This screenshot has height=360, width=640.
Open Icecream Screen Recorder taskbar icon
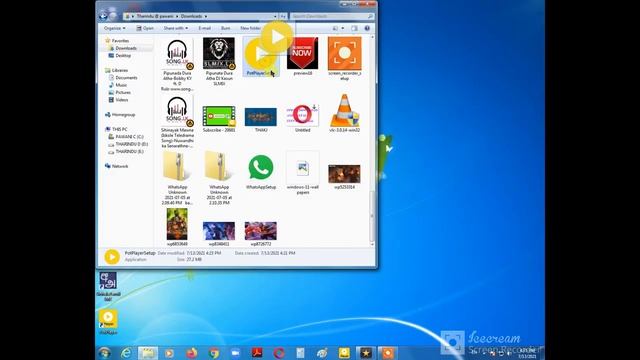[387, 353]
